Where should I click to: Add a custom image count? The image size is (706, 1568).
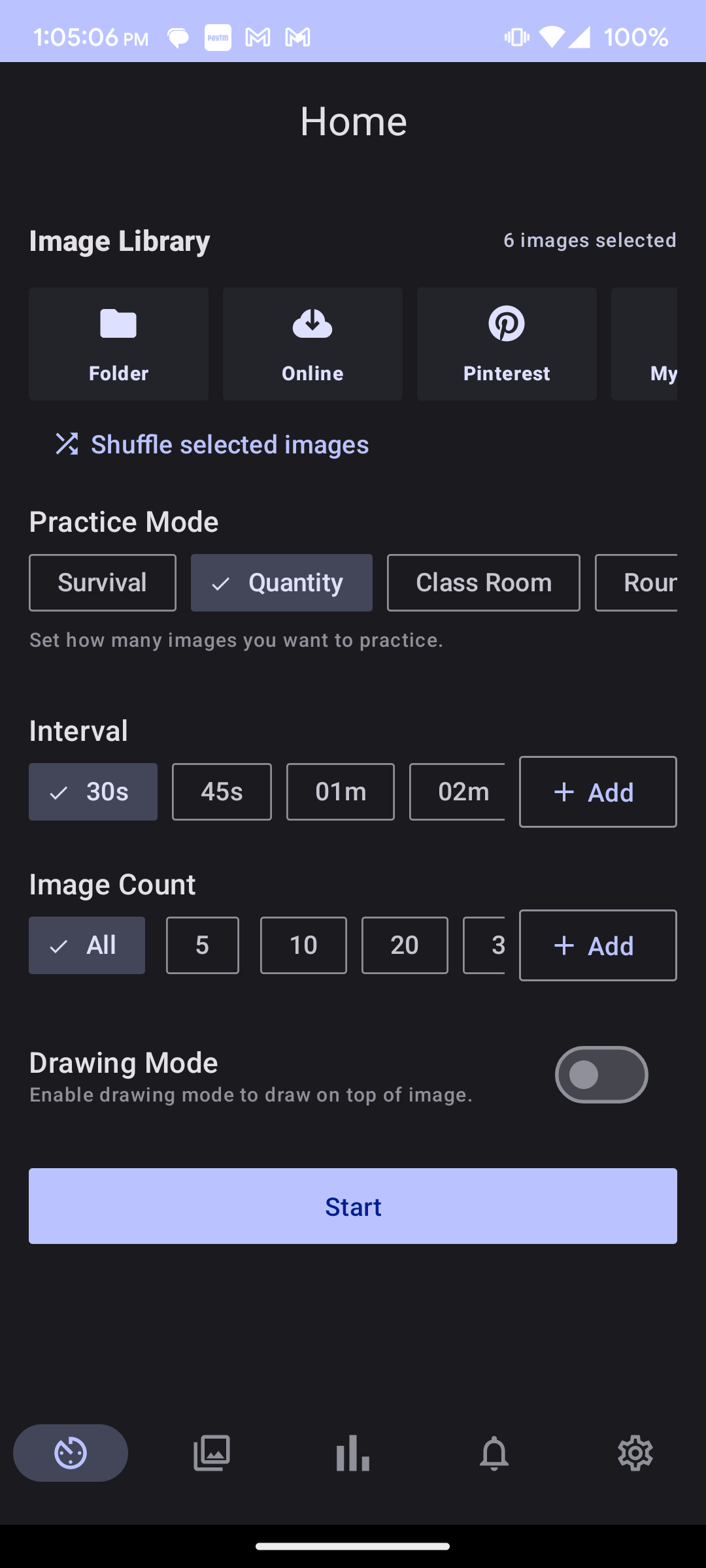tap(598, 945)
